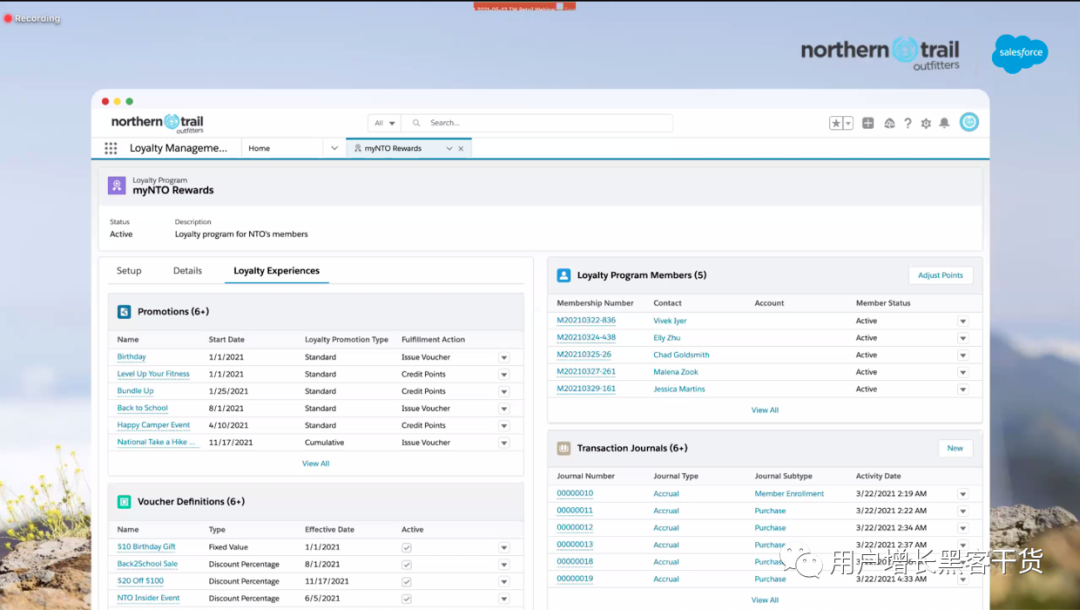
Task: Open row actions for Bundle Up promotion
Action: 504,392
